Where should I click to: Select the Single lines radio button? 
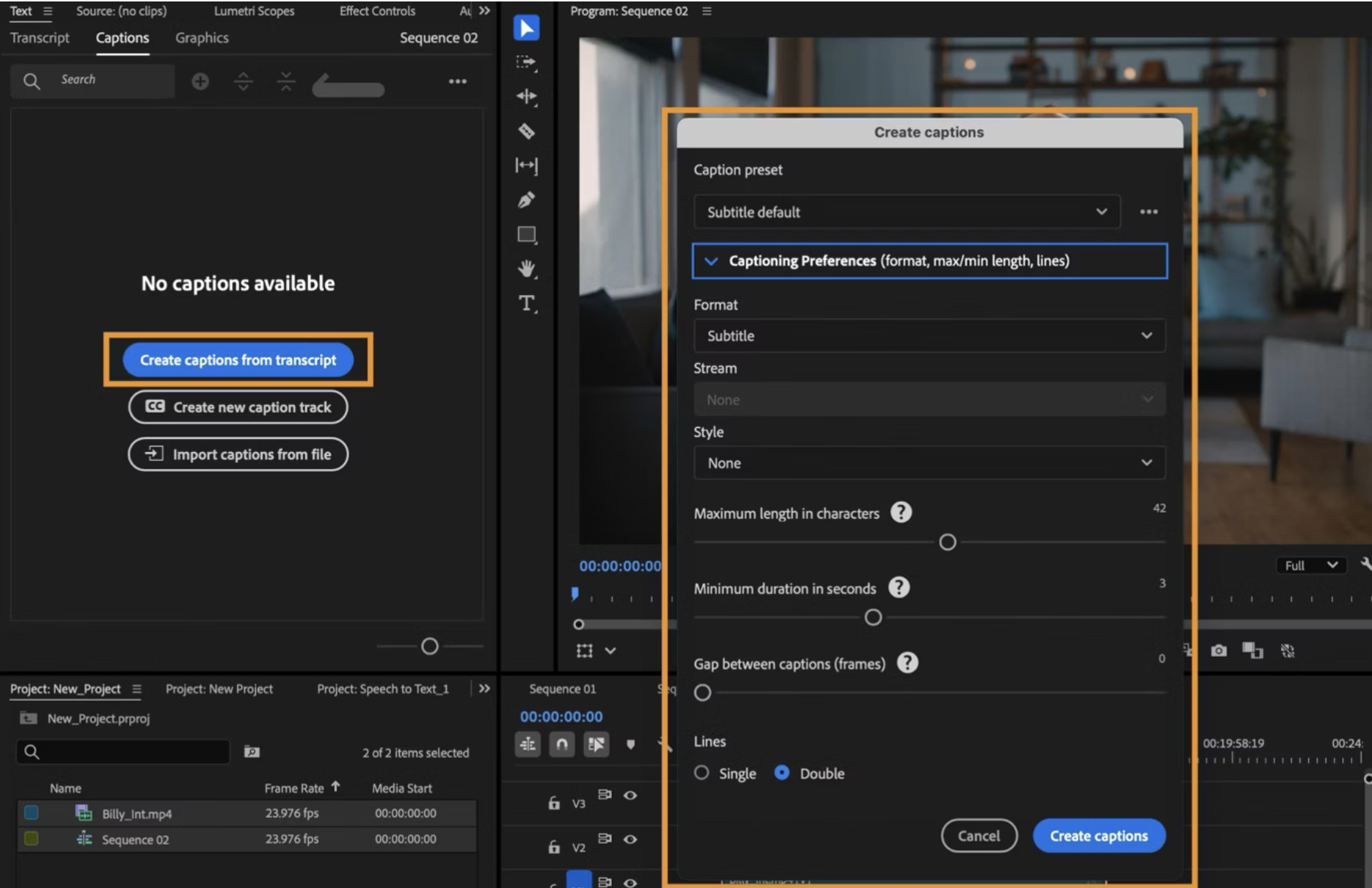(x=701, y=773)
